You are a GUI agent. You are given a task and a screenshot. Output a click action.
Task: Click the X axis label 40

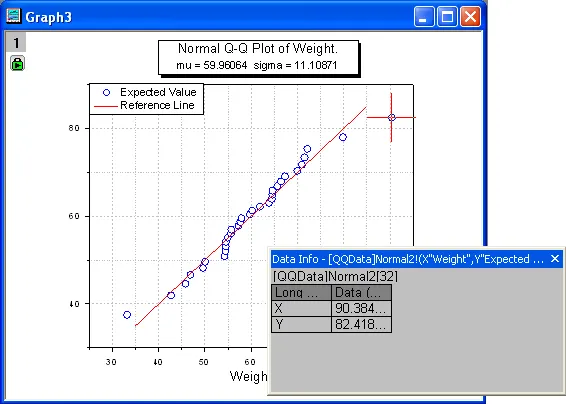click(158, 362)
